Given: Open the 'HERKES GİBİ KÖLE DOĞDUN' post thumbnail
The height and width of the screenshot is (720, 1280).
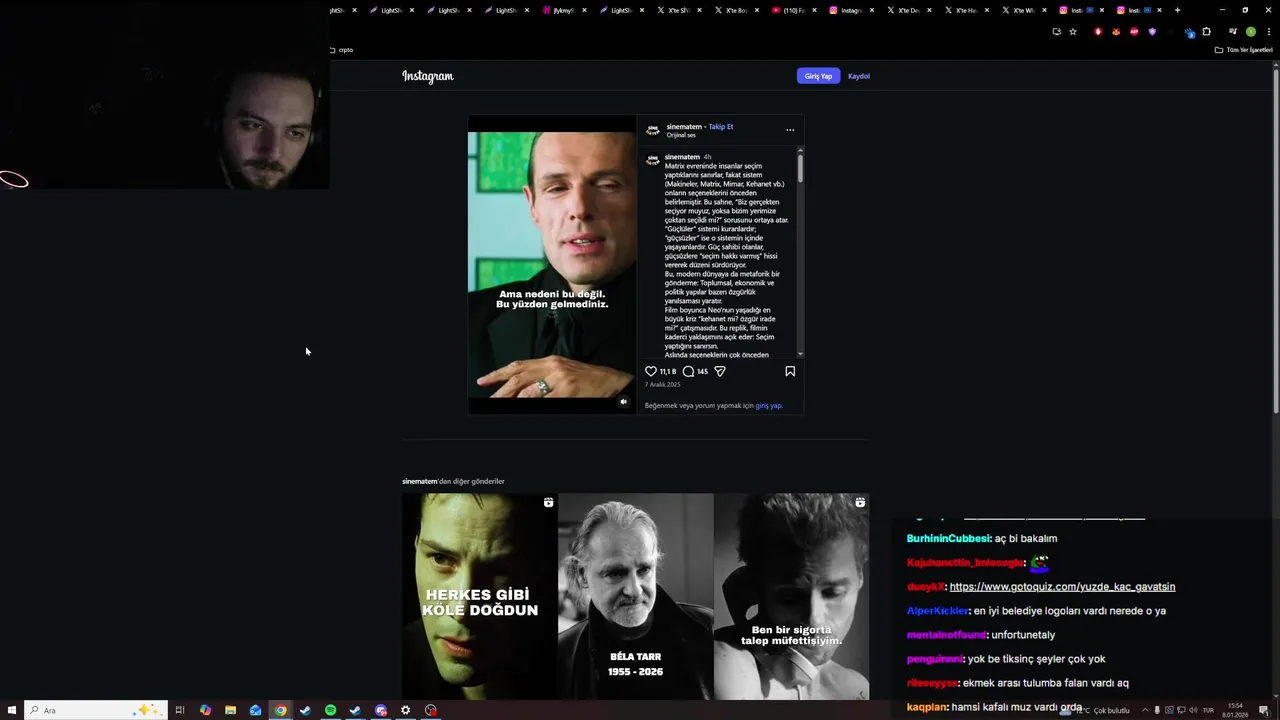Looking at the screenshot, I should [x=480, y=596].
